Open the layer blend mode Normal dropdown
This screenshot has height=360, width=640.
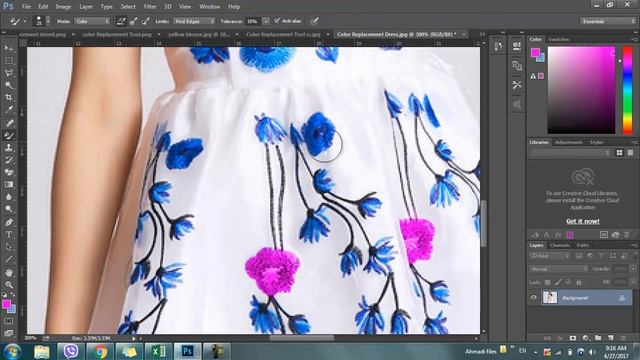(x=558, y=269)
